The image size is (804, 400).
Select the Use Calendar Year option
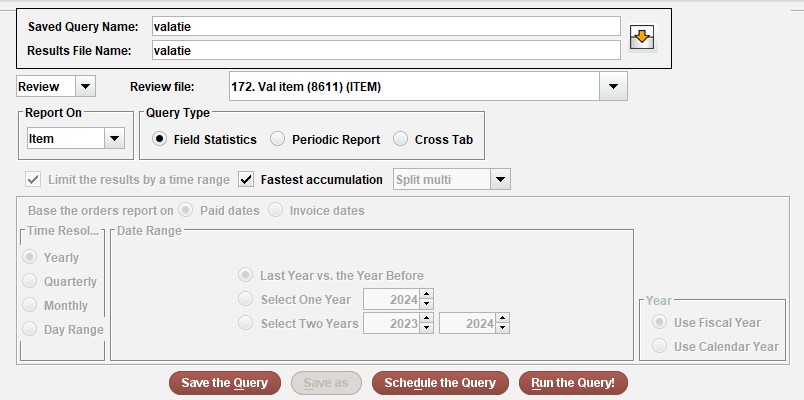tap(659, 347)
